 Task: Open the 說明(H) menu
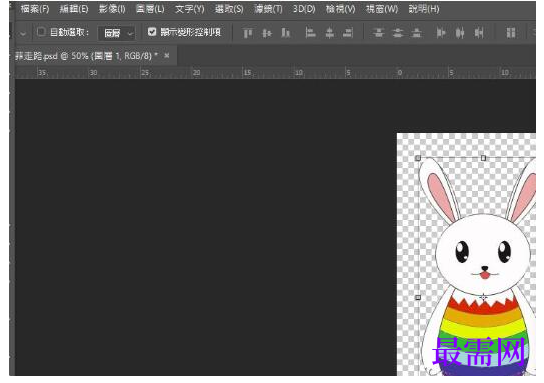coord(424,9)
